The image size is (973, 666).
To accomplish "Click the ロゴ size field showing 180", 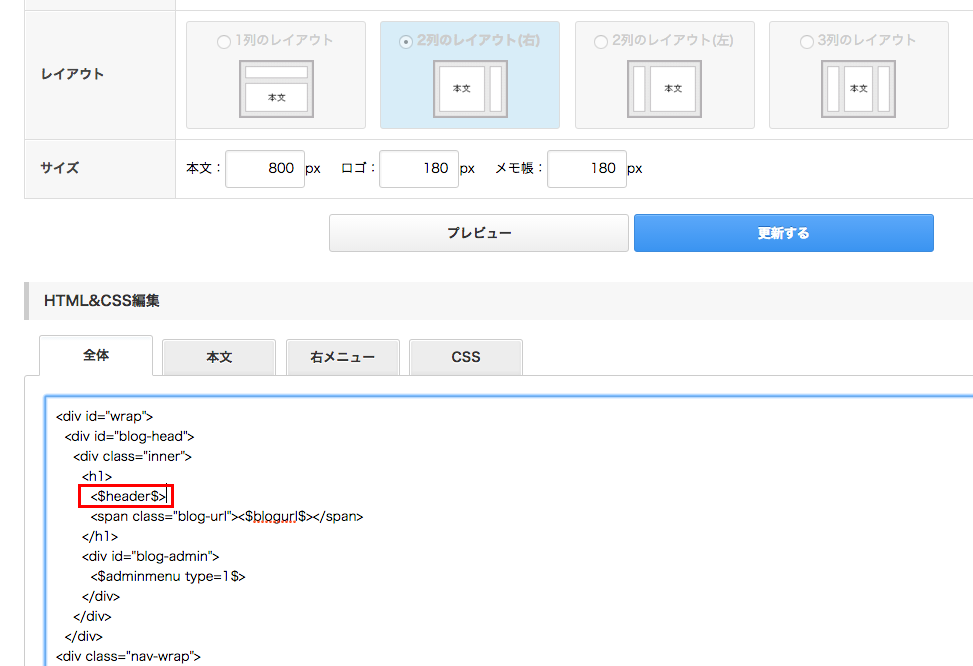I will pyautogui.click(x=419, y=168).
